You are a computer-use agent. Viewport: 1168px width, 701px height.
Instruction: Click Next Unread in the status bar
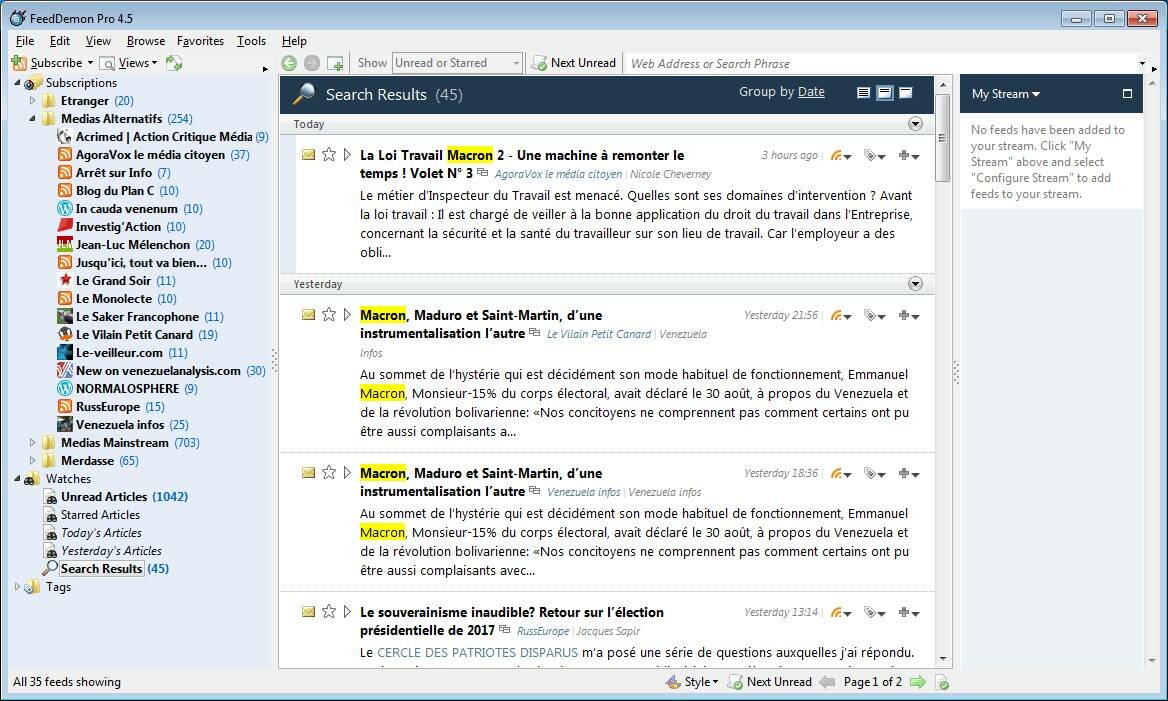tap(770, 682)
